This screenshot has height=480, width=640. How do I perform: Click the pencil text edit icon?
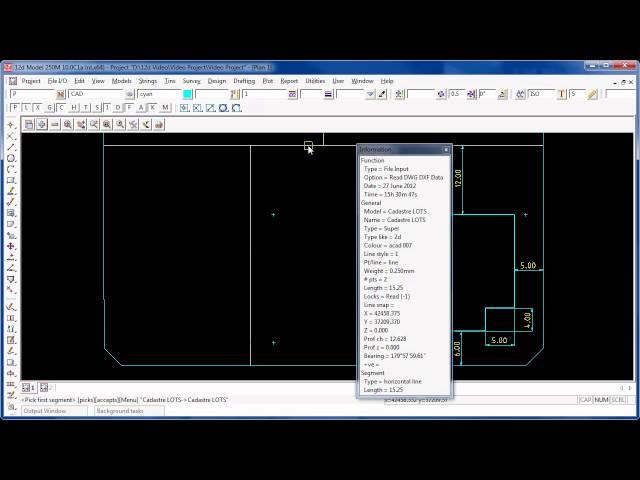coord(592,94)
